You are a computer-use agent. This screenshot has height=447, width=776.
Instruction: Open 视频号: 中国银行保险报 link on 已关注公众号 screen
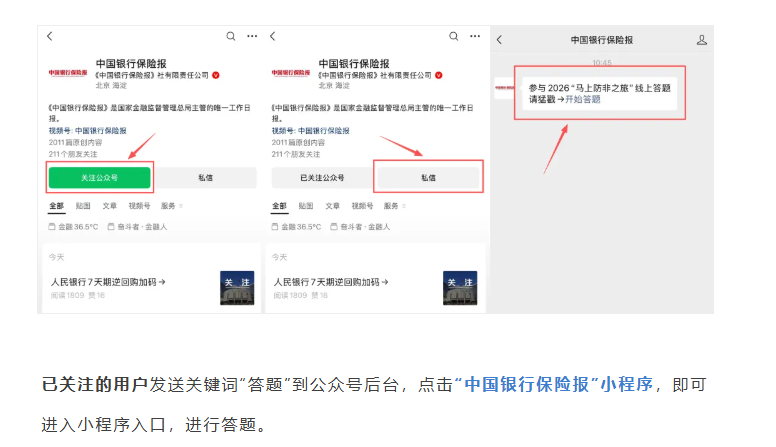(310, 131)
